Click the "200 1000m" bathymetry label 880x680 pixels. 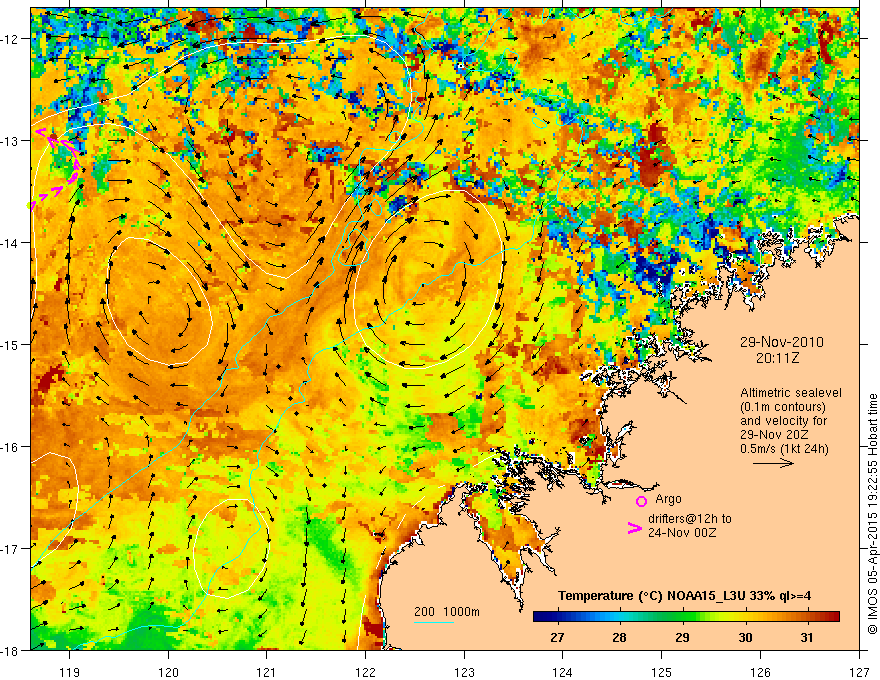[447, 612]
